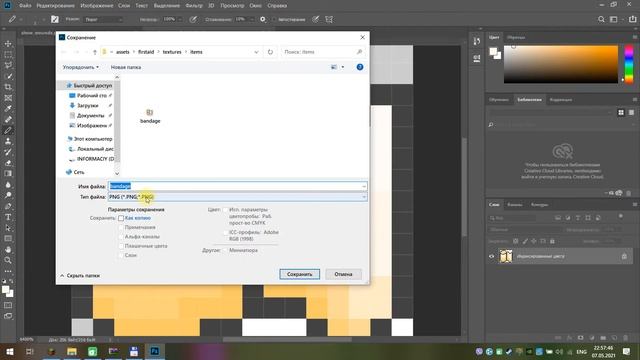Expand the address path dropdown arrow
This screenshot has height=360, width=640.
click(x=256, y=52)
